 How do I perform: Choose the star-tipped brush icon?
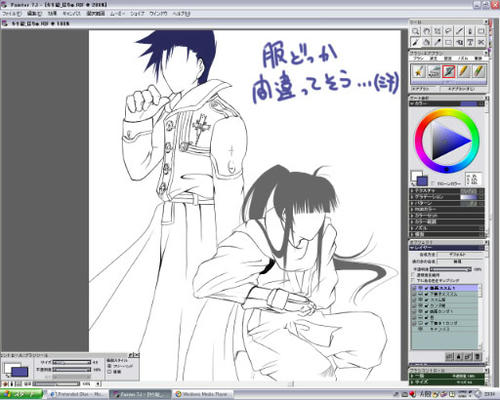pyautogui.click(x=419, y=71)
